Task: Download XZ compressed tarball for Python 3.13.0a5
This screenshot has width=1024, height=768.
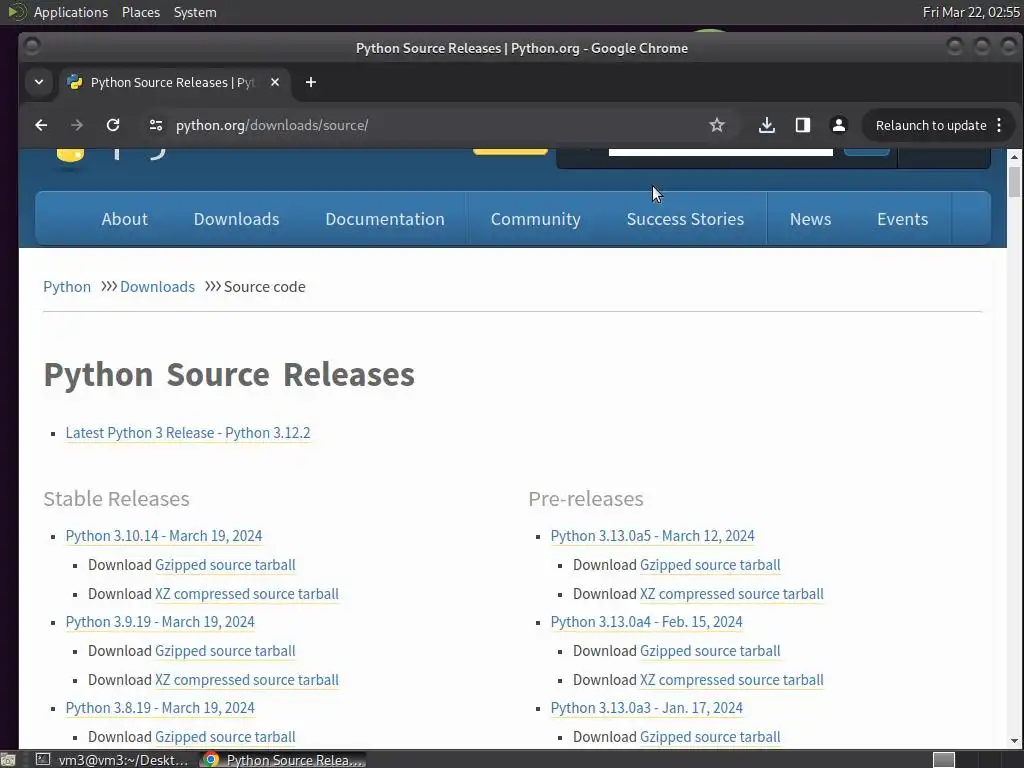Action: click(x=731, y=594)
